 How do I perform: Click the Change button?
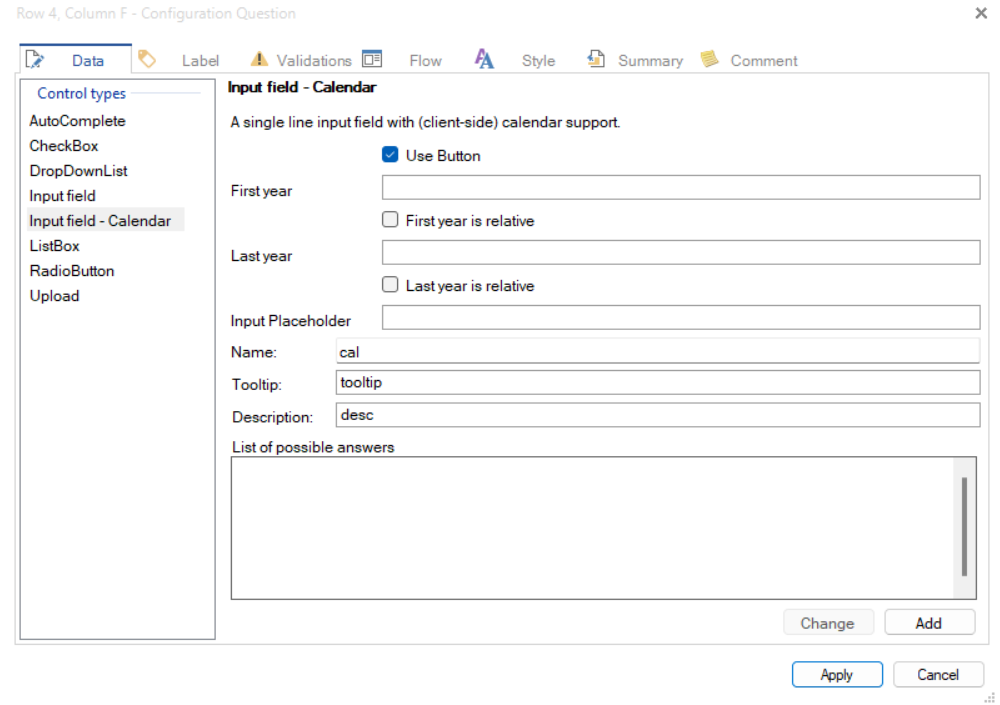pyautogui.click(x=827, y=623)
